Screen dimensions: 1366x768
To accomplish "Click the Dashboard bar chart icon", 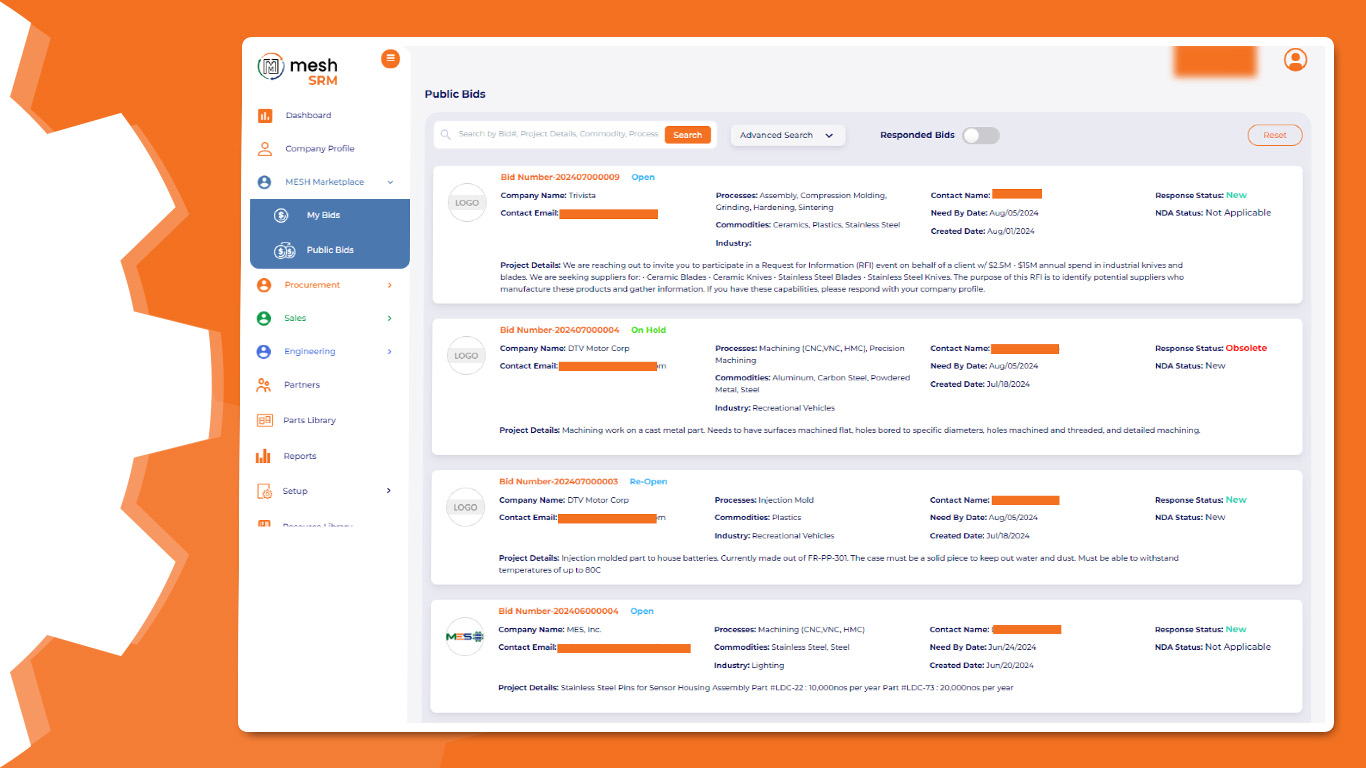I will pos(264,116).
